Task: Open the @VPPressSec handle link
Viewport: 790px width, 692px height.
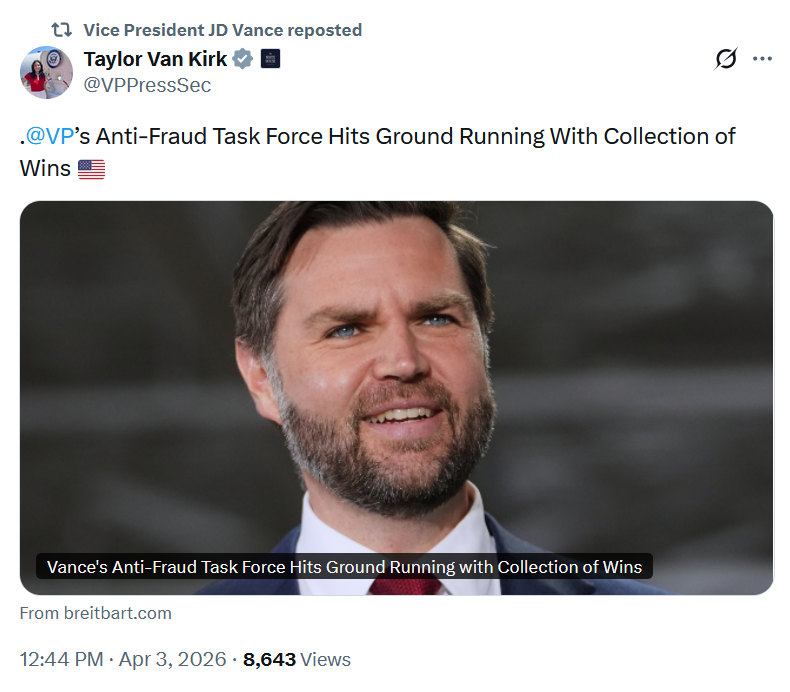Action: [147, 85]
